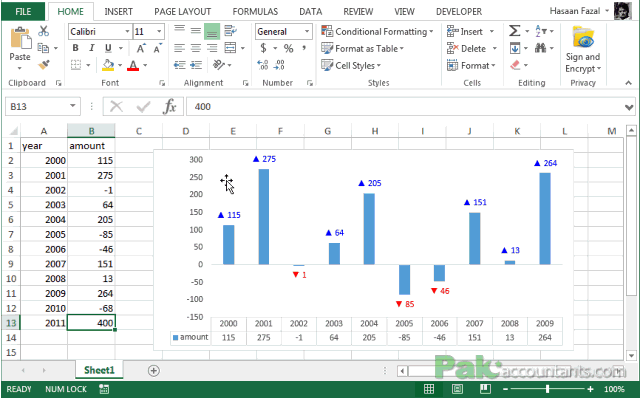The image size is (640, 398).
Task: Decrease font size with small A
Action: [157, 49]
